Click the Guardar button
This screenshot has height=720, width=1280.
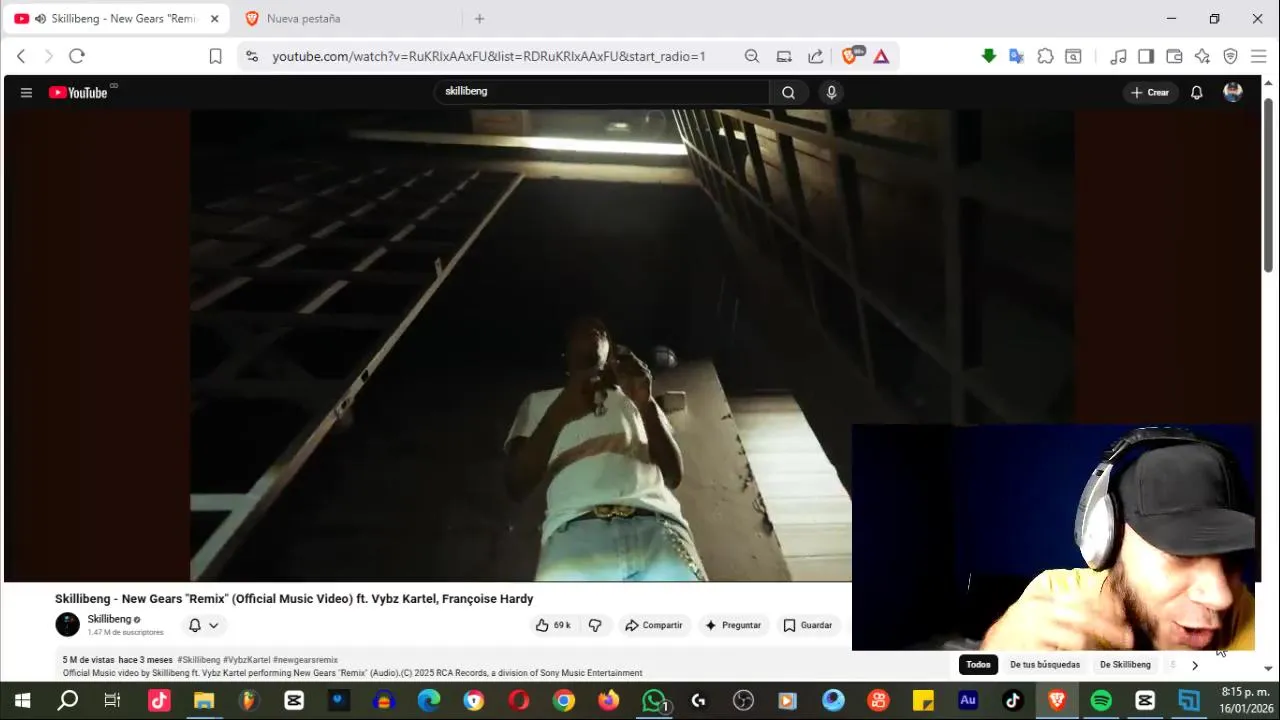point(808,625)
